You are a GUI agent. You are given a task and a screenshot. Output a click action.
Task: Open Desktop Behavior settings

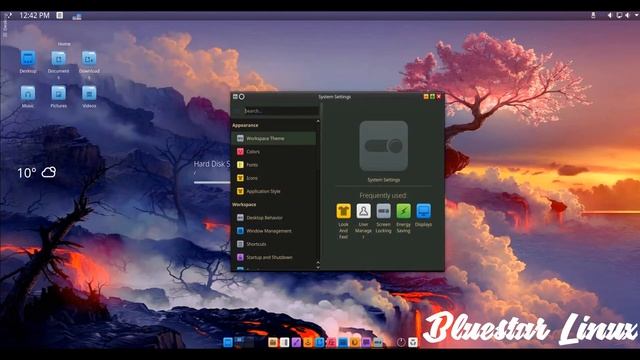pyautogui.click(x=274, y=218)
